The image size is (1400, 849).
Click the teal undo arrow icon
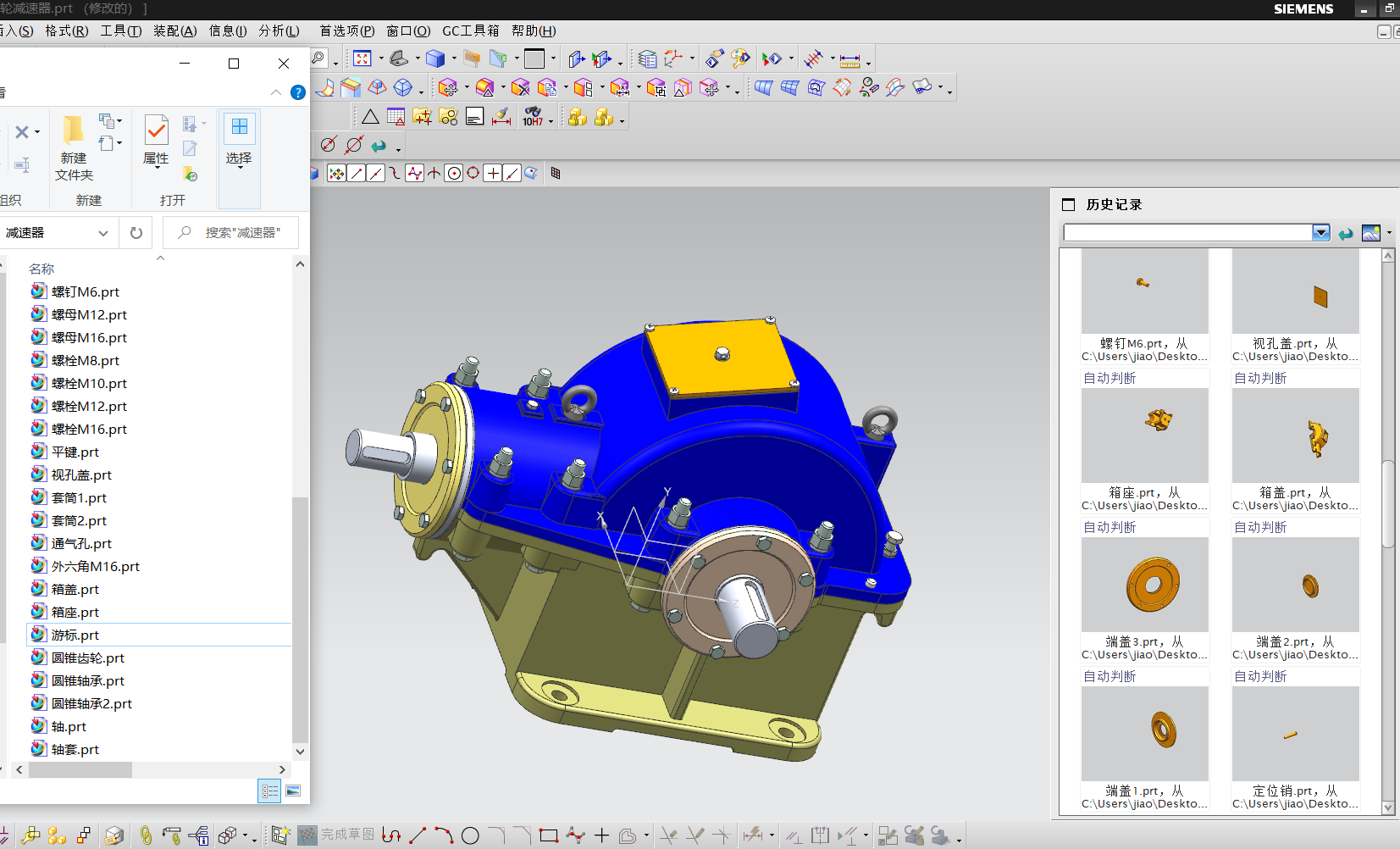tap(379, 146)
